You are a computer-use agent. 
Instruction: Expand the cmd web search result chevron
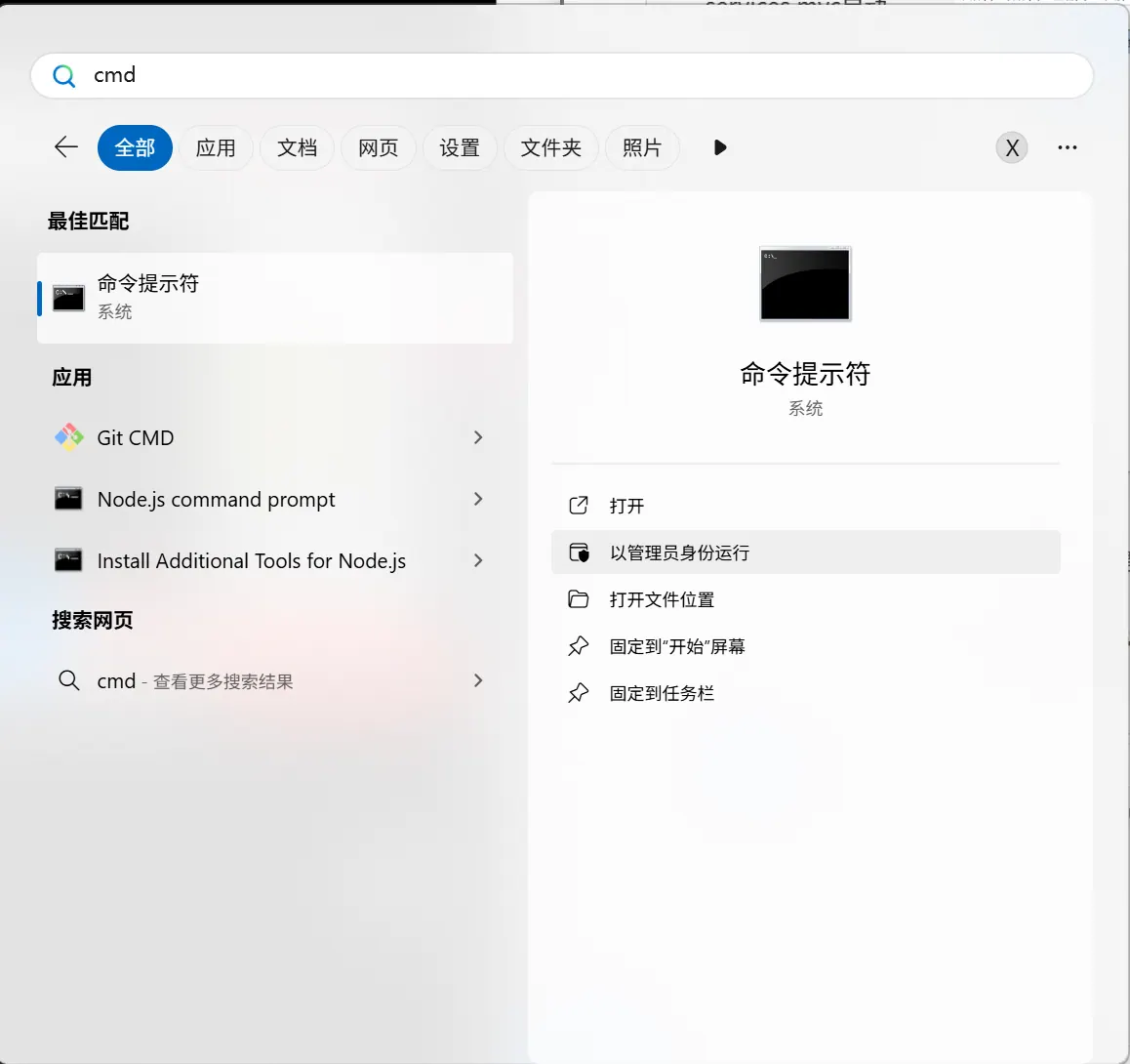point(478,680)
